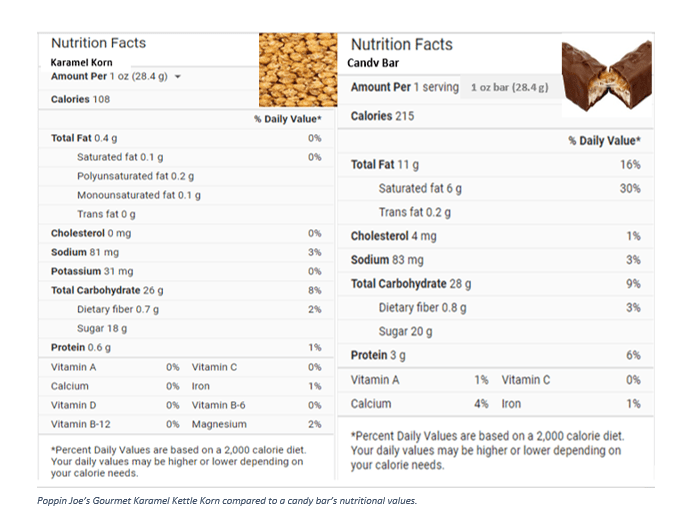Screen dimensions: 688x509
Task: Open the Karamel Korn amount dropdown arrow
Action: click(x=178, y=76)
